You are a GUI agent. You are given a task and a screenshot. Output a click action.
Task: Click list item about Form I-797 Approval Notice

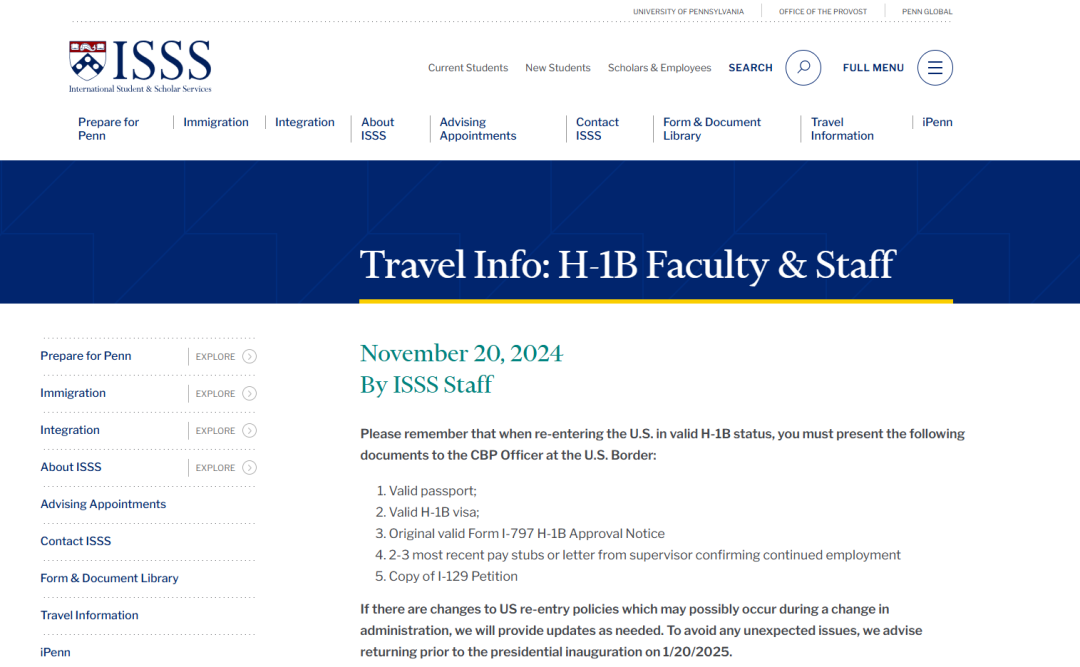527,533
